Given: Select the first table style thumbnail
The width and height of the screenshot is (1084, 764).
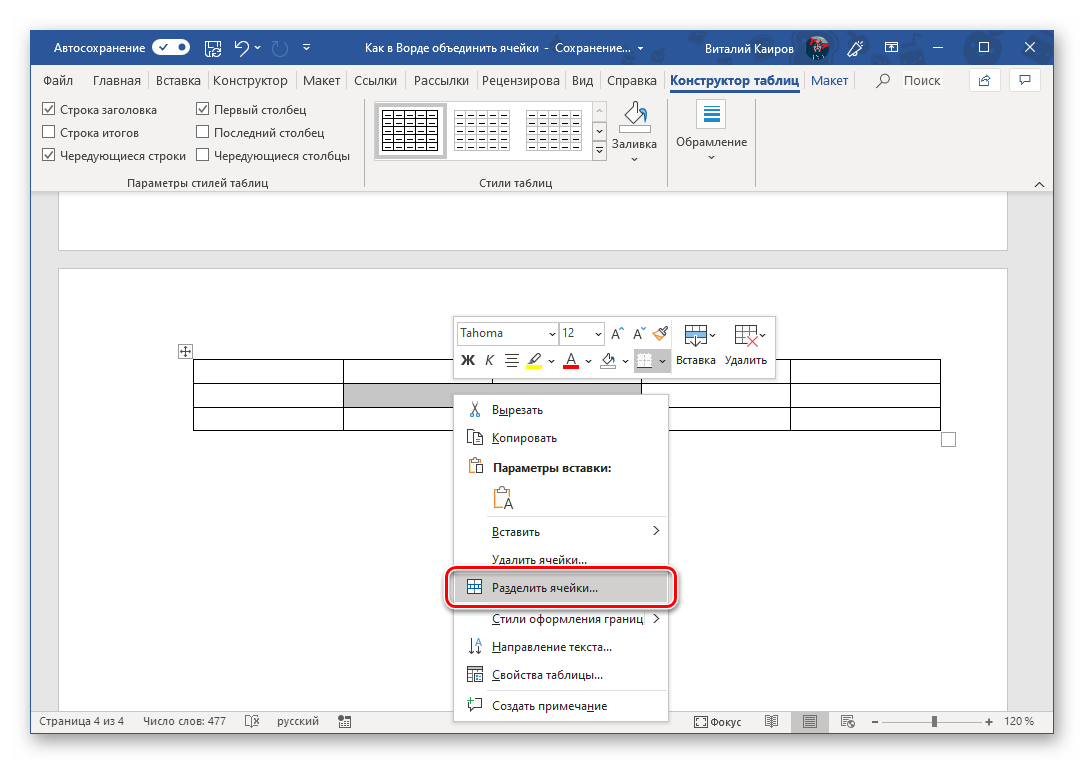Looking at the screenshot, I should (x=411, y=130).
